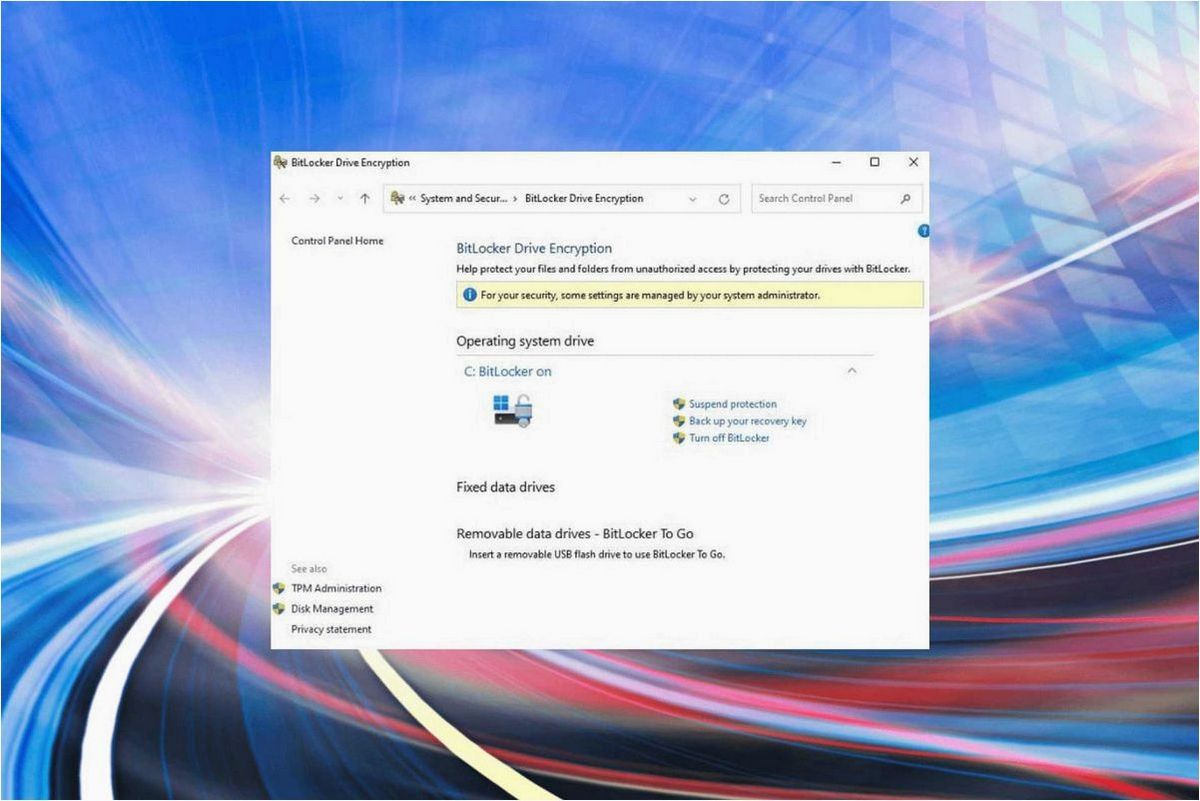Screen dimensions: 1200x801
Task: Click 'Removable data drives - BitLocker To Go' heading
Action: (575, 534)
